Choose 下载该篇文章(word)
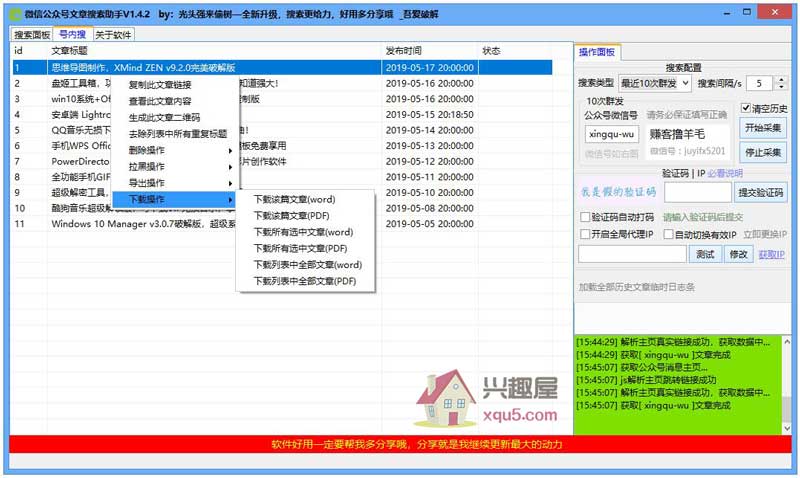 [305, 199]
